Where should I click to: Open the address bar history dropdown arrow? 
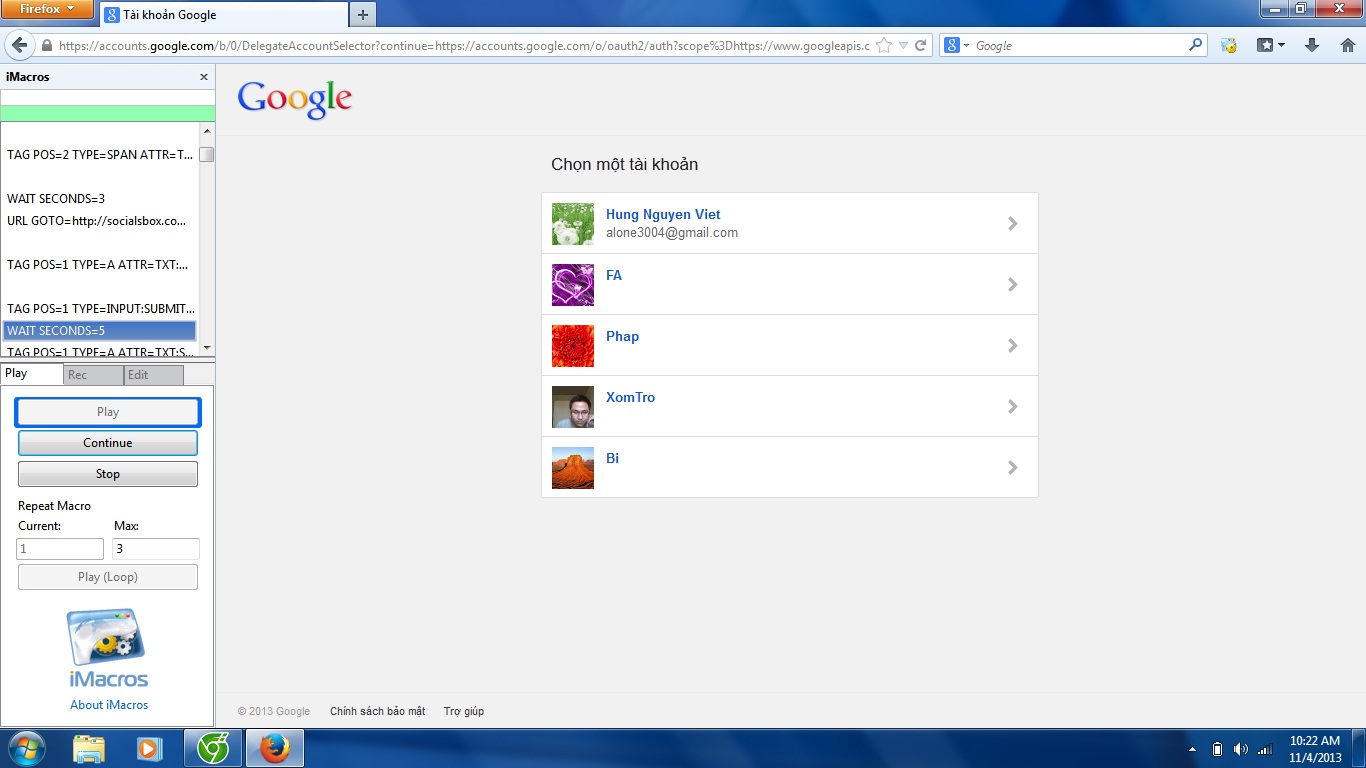click(x=903, y=46)
